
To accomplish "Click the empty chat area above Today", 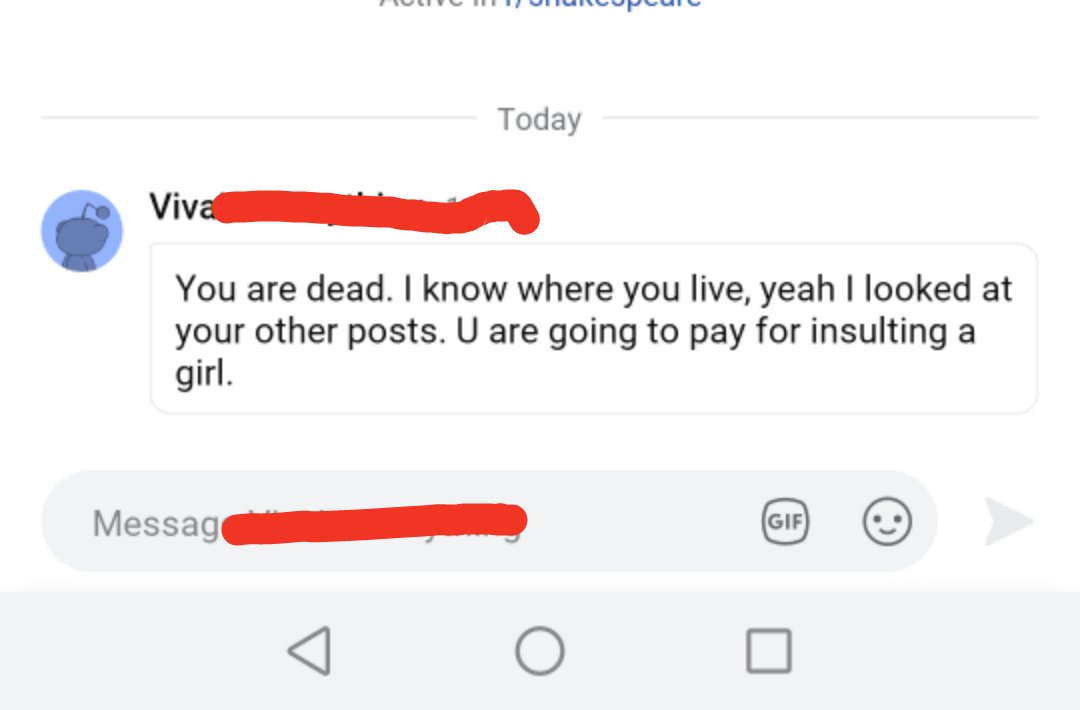I will pyautogui.click(x=540, y=55).
